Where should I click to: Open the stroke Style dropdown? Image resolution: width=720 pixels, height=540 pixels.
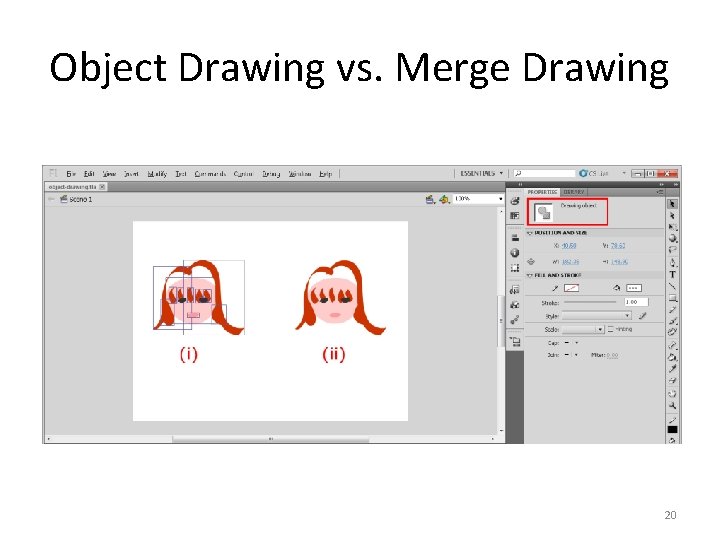tap(596, 316)
